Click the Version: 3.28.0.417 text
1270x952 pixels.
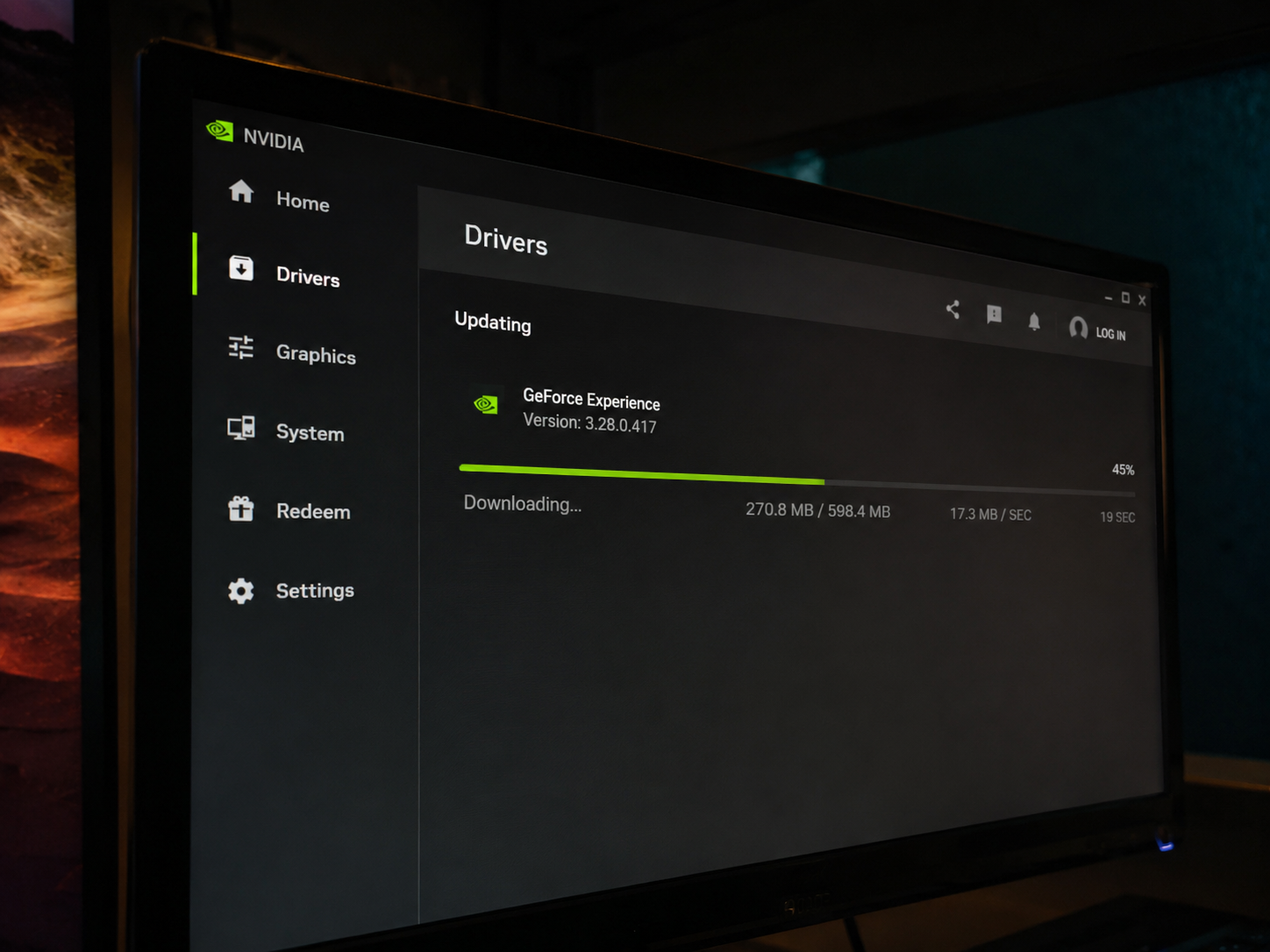click(589, 423)
